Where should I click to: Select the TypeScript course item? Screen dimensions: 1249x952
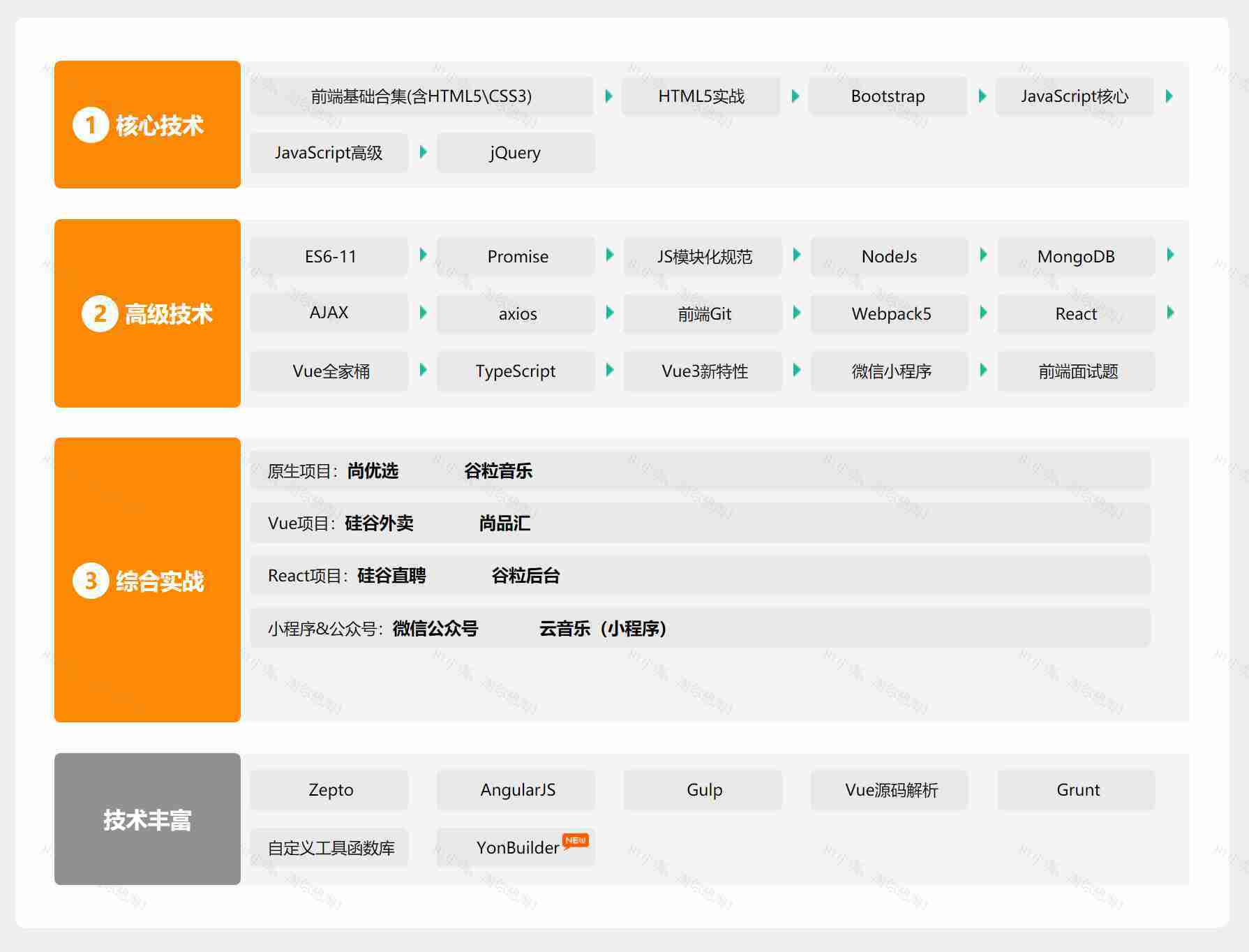(x=516, y=371)
